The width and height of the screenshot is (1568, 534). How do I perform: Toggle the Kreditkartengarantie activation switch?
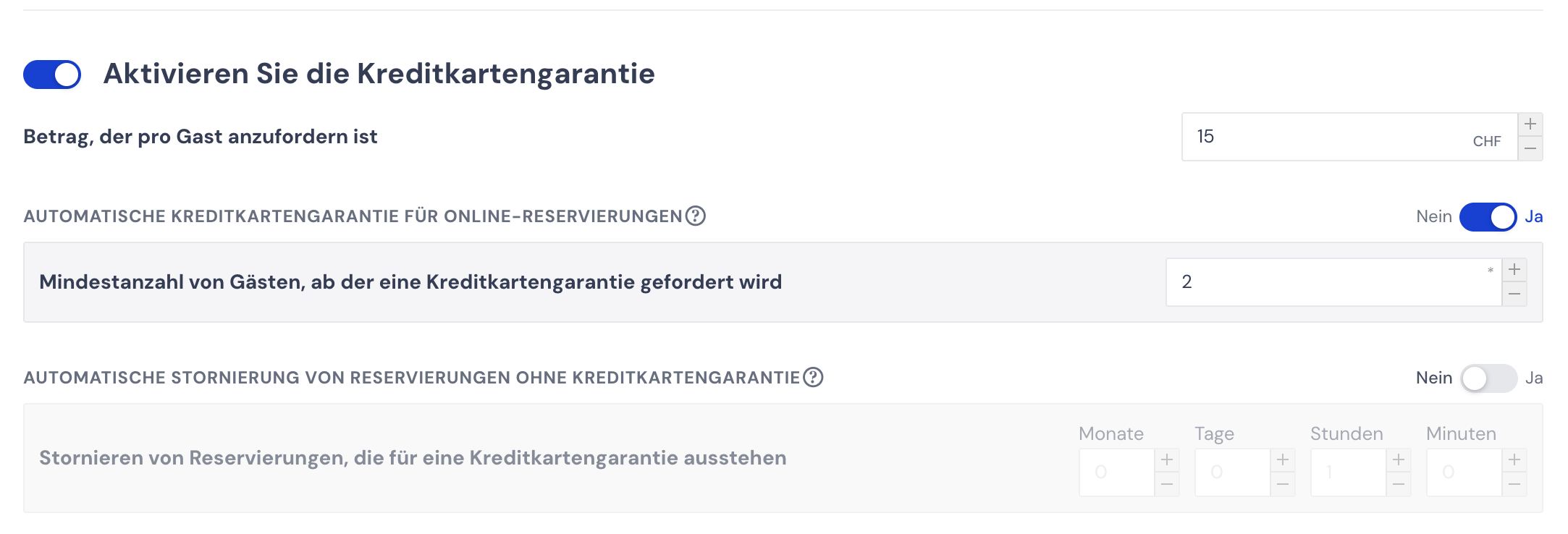click(x=52, y=75)
